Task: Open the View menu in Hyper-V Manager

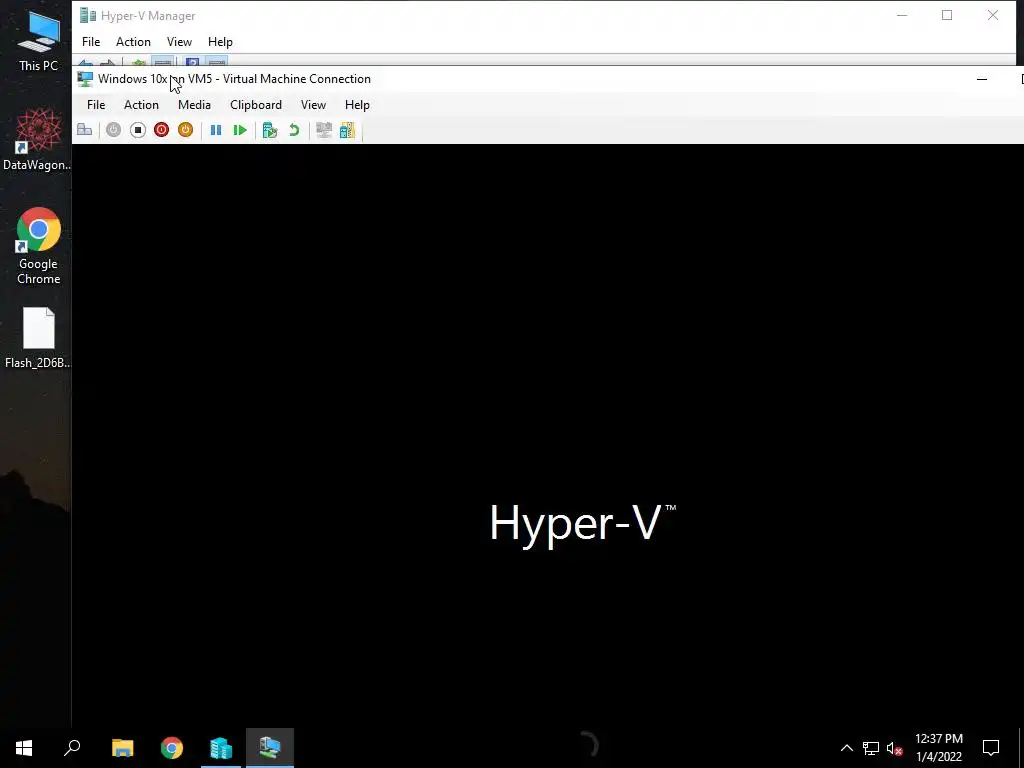Action: 179,42
